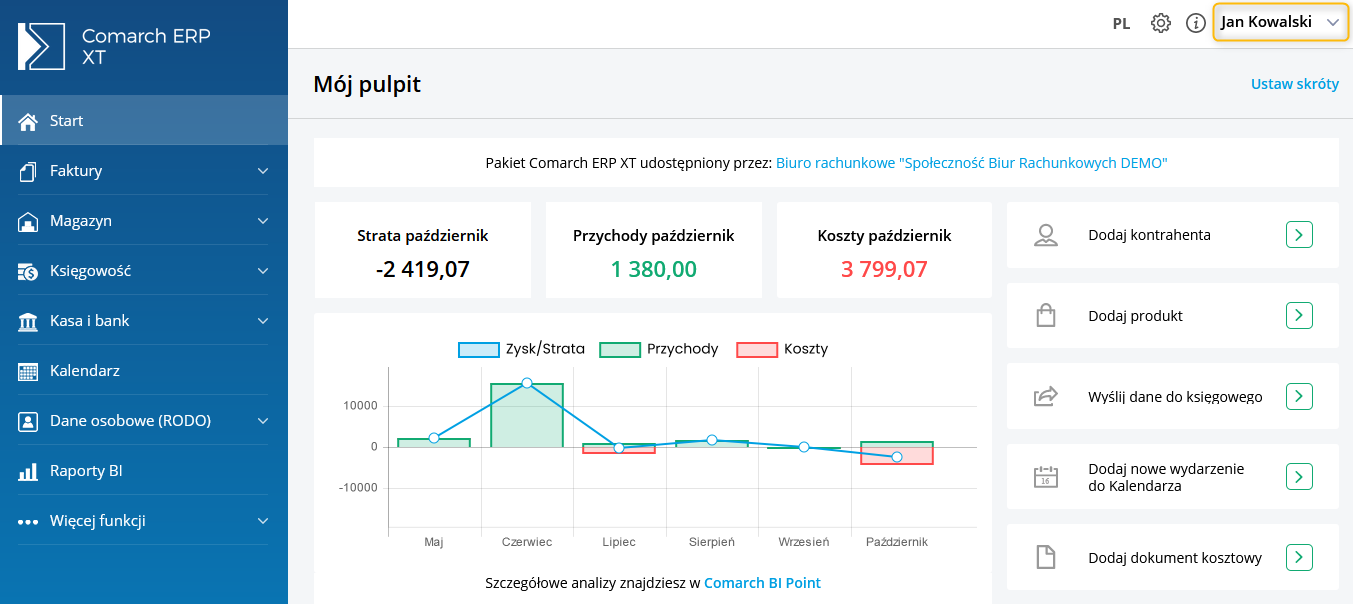Click the Dodaj kontrahenta person icon

(x=1046, y=236)
